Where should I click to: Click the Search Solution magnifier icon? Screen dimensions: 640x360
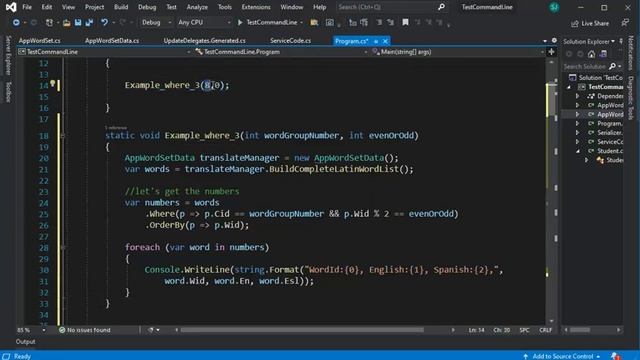click(x=612, y=66)
